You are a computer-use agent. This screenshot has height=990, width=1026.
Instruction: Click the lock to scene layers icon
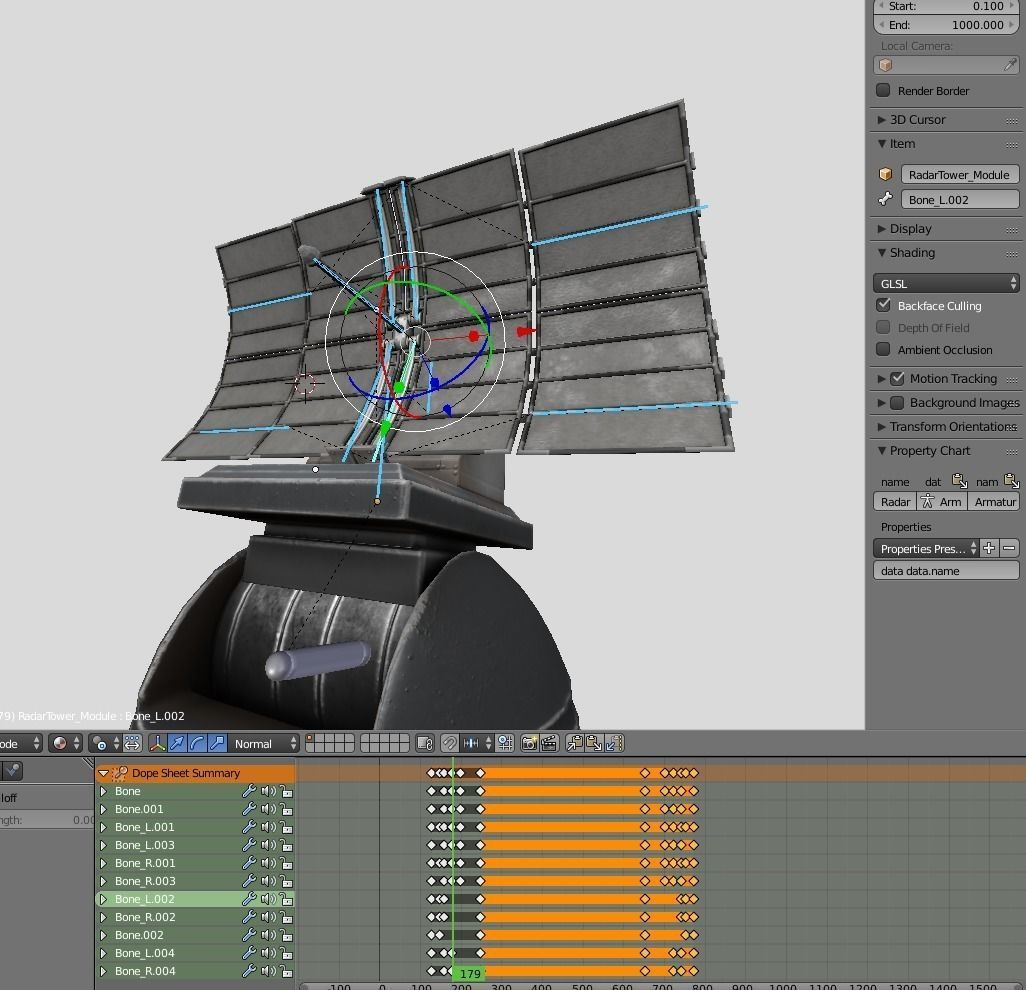(425, 743)
